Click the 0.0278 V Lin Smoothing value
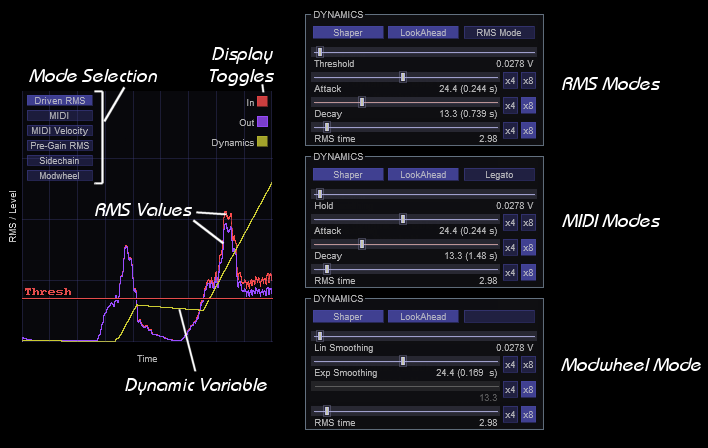 (x=515, y=348)
